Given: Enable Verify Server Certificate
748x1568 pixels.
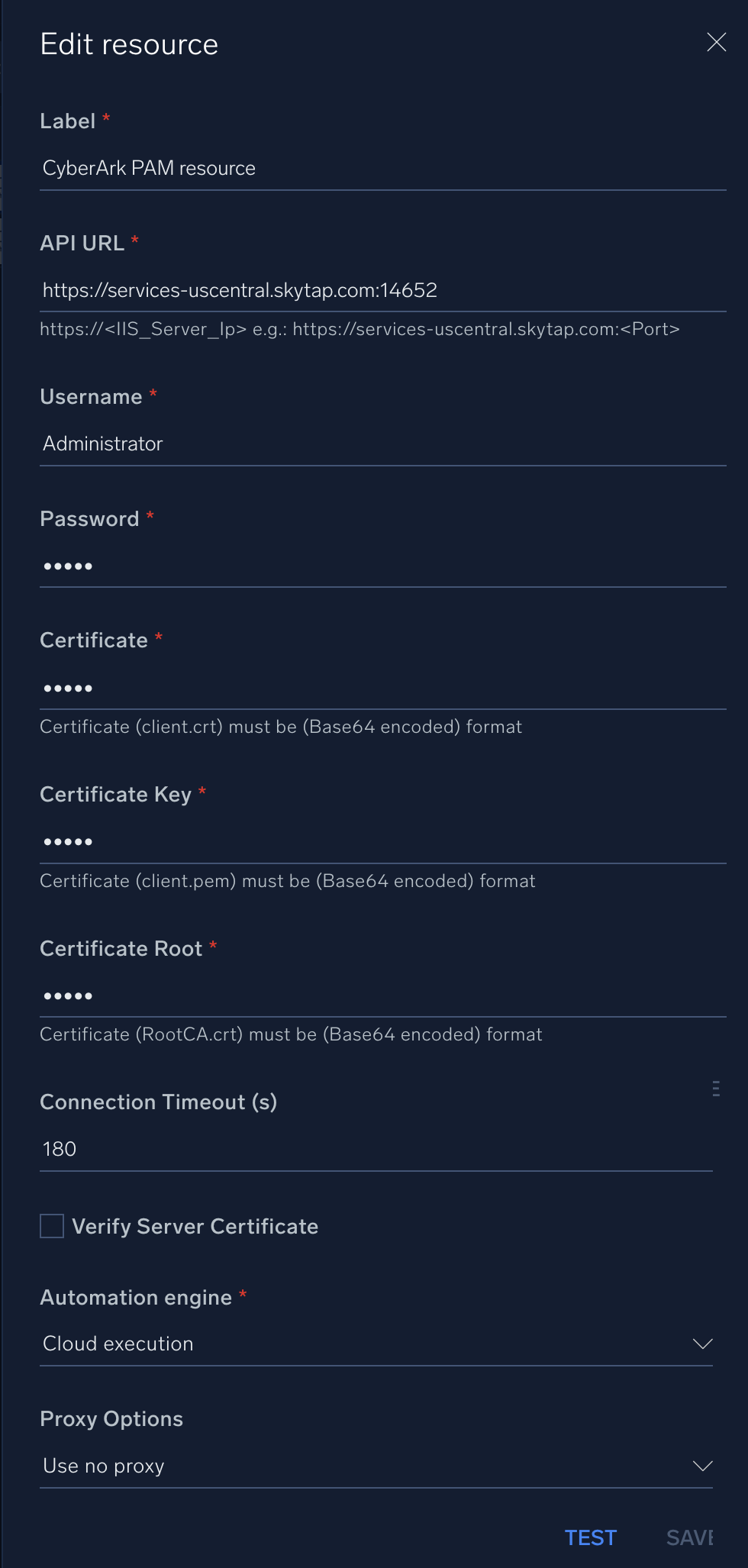Looking at the screenshot, I should [x=50, y=1226].
